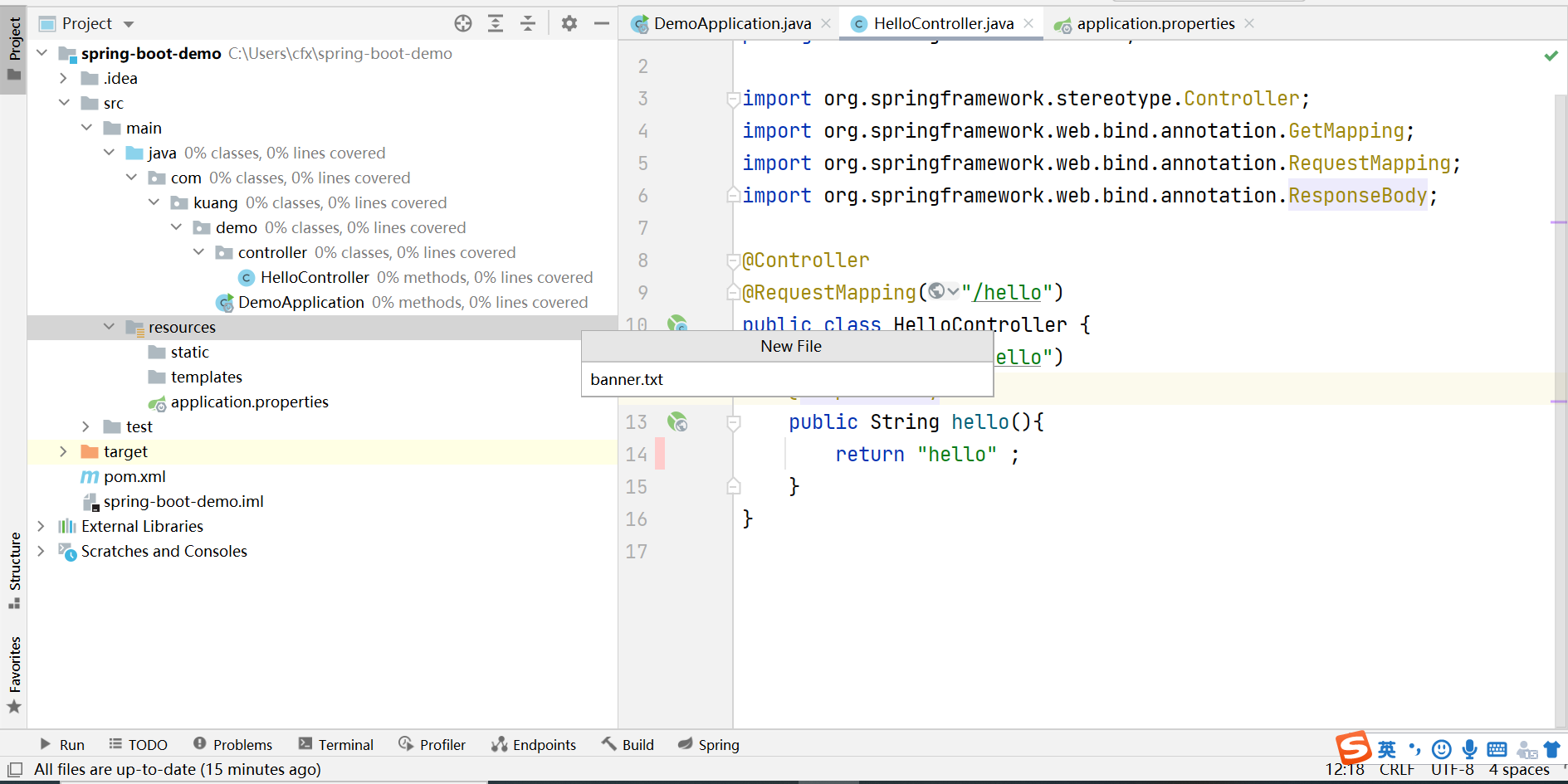Viewport: 1568px width, 784px height.
Task: Expand the .idea folder
Action: (64, 78)
